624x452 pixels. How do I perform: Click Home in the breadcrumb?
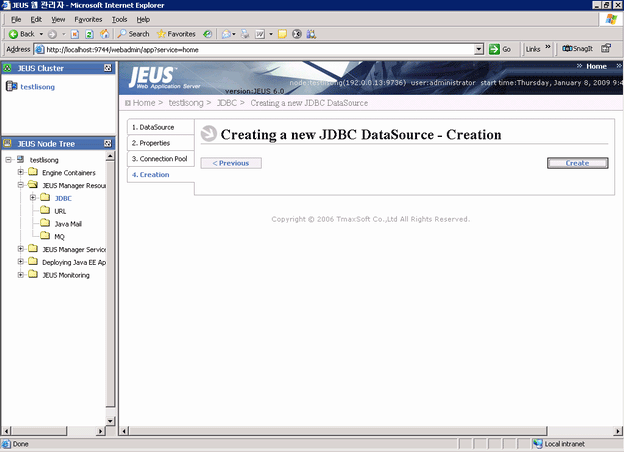coord(144,103)
